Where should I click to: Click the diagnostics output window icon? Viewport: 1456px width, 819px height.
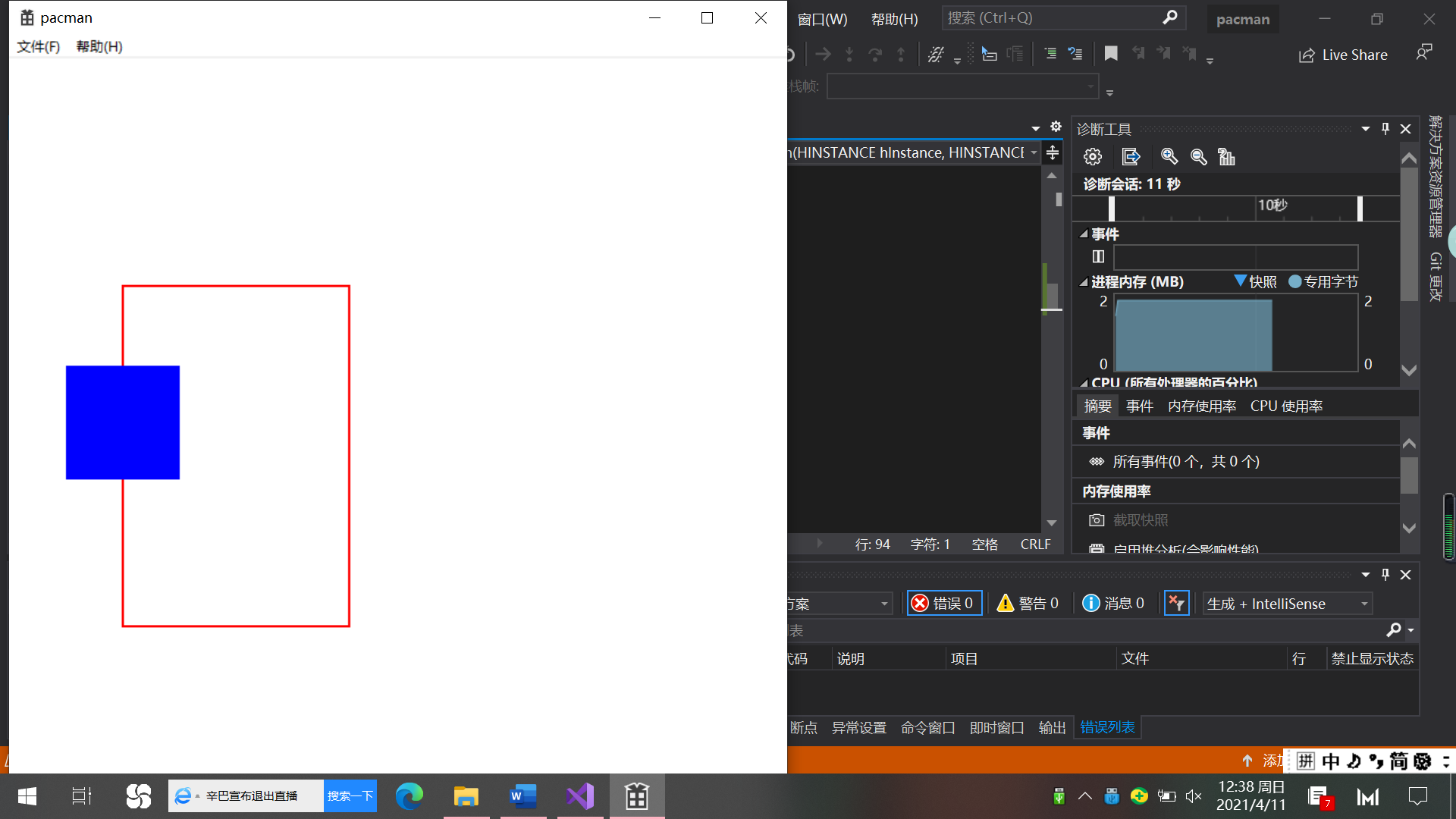1131,156
